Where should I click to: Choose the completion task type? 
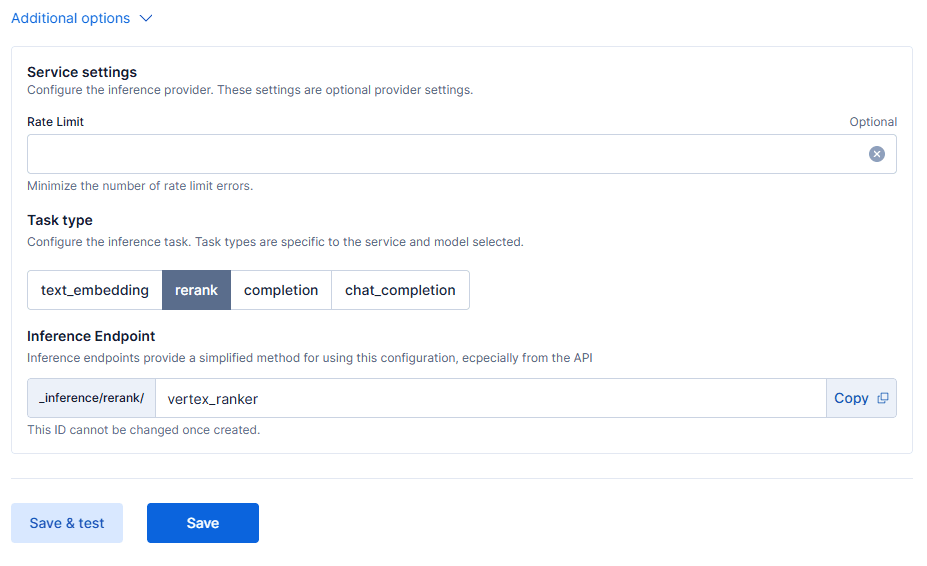coord(281,290)
